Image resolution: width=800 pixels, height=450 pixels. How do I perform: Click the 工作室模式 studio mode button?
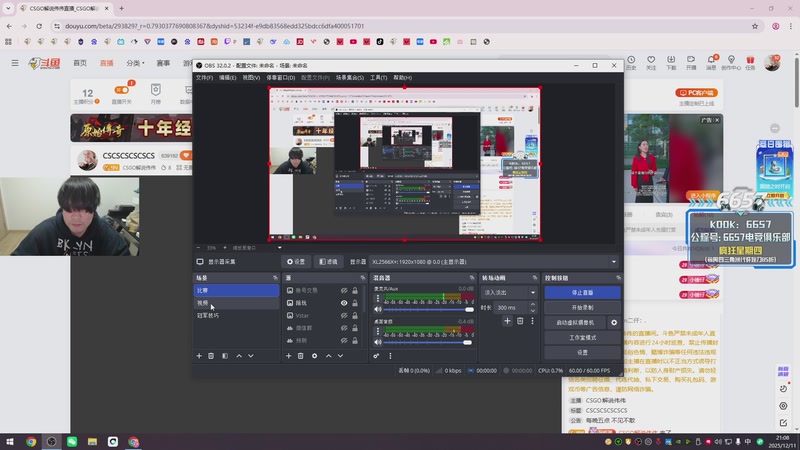tap(582, 337)
